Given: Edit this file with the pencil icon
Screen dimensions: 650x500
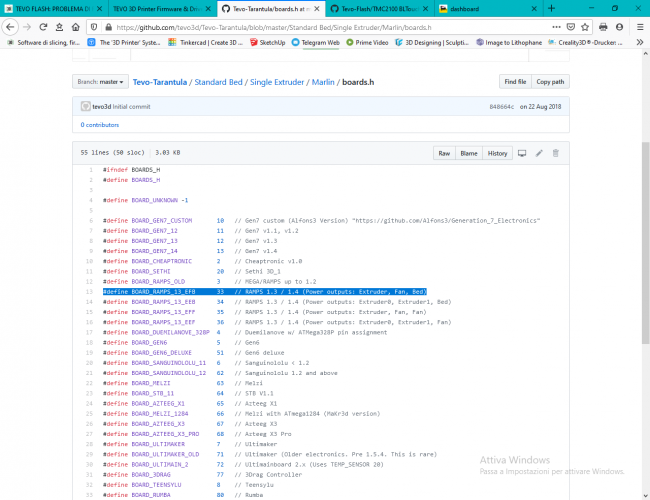Looking at the screenshot, I should [x=539, y=153].
